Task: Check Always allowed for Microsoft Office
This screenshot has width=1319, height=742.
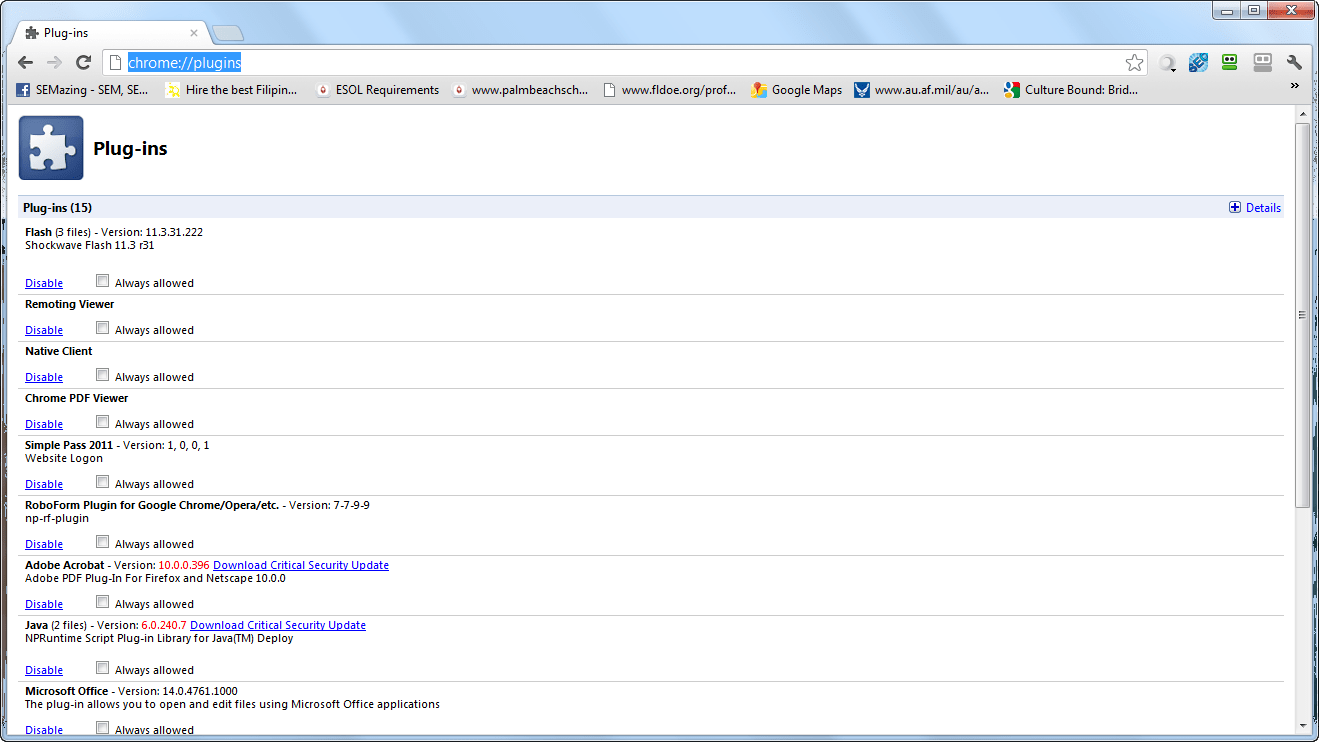Action: pyautogui.click(x=103, y=728)
